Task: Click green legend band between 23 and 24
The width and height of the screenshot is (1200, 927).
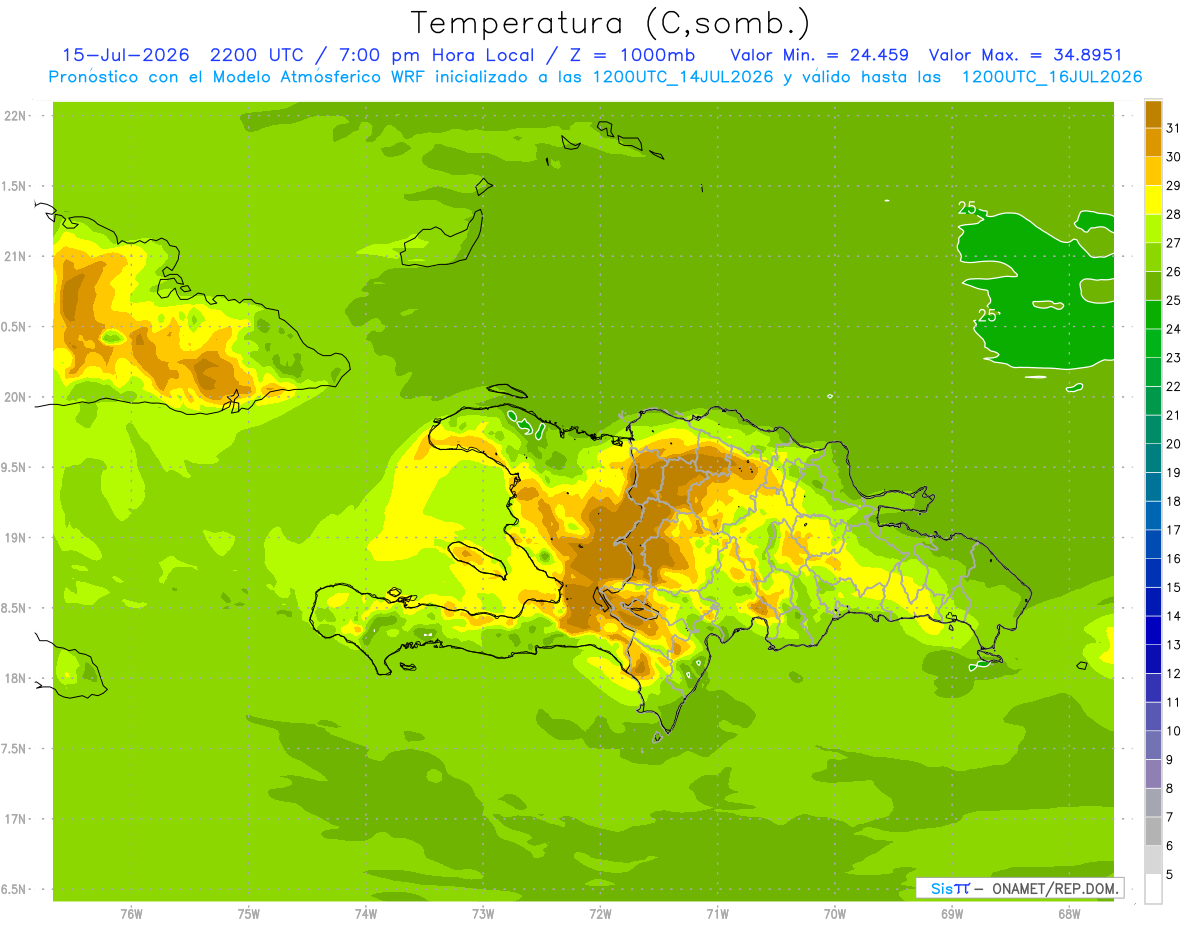Action: click(1153, 343)
